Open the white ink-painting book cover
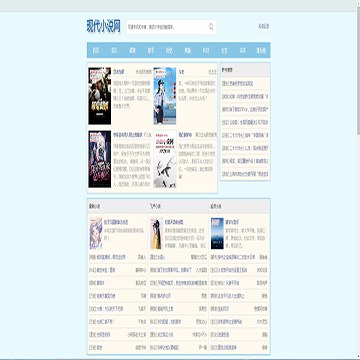Viewport: 360px width, 360px height. pos(165,159)
